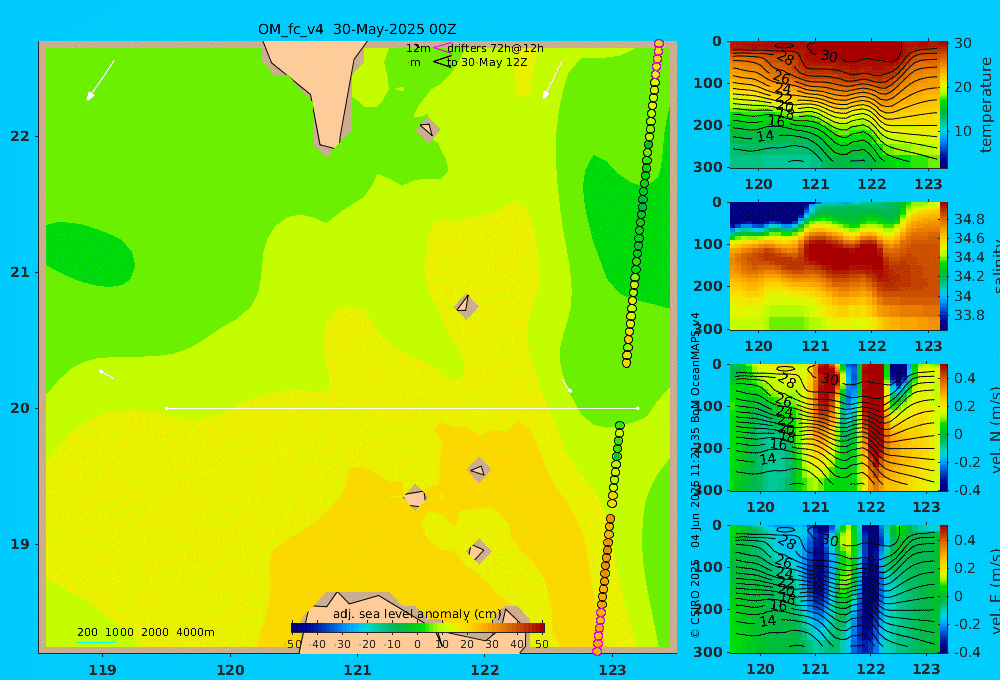The height and width of the screenshot is (680, 1000).
Task: Click the '200 1000 2000 4000m' depth legend
Action: click(x=145, y=632)
